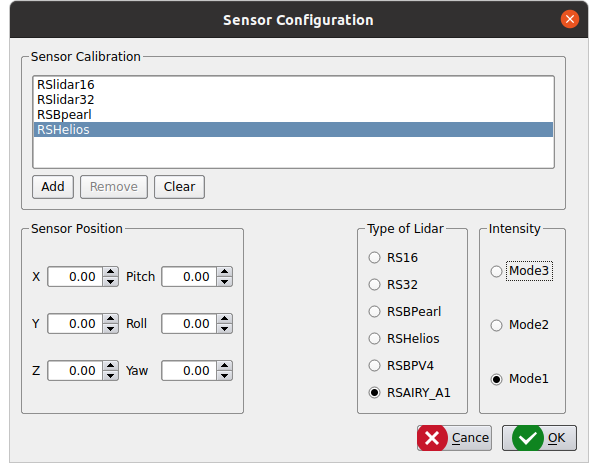Viewport: 598px width, 472px height.
Task: Click the Pitch value input field
Action: point(189,276)
